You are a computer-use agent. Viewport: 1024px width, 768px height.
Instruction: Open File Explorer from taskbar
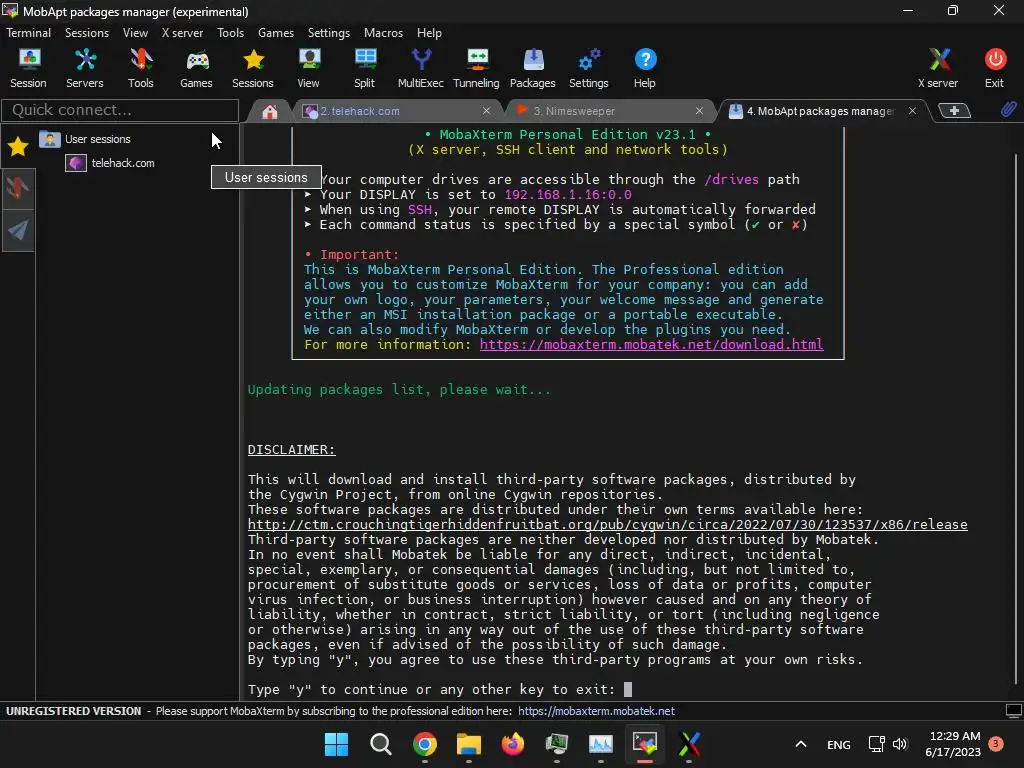pos(468,744)
